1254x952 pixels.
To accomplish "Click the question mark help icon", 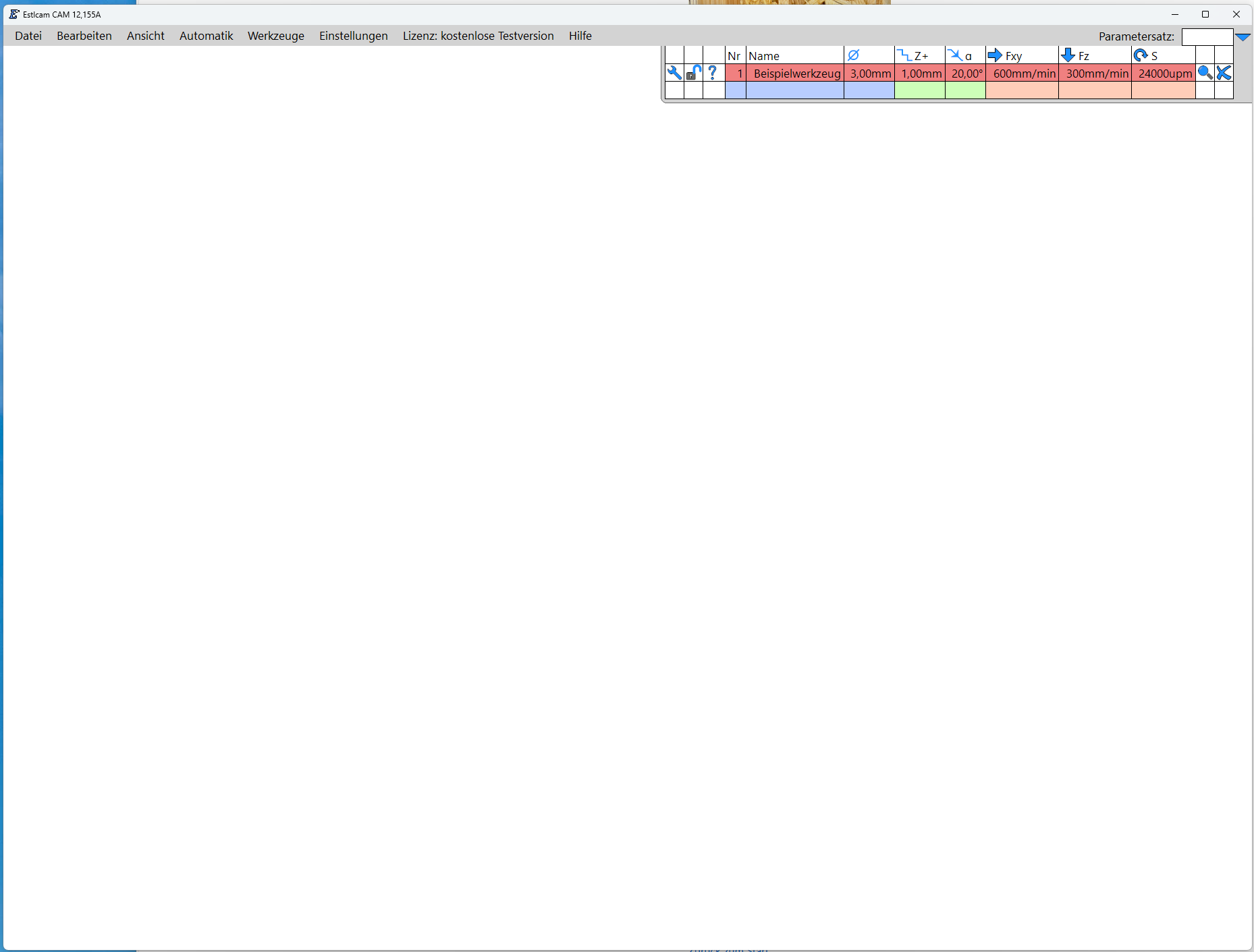I will pos(713,73).
